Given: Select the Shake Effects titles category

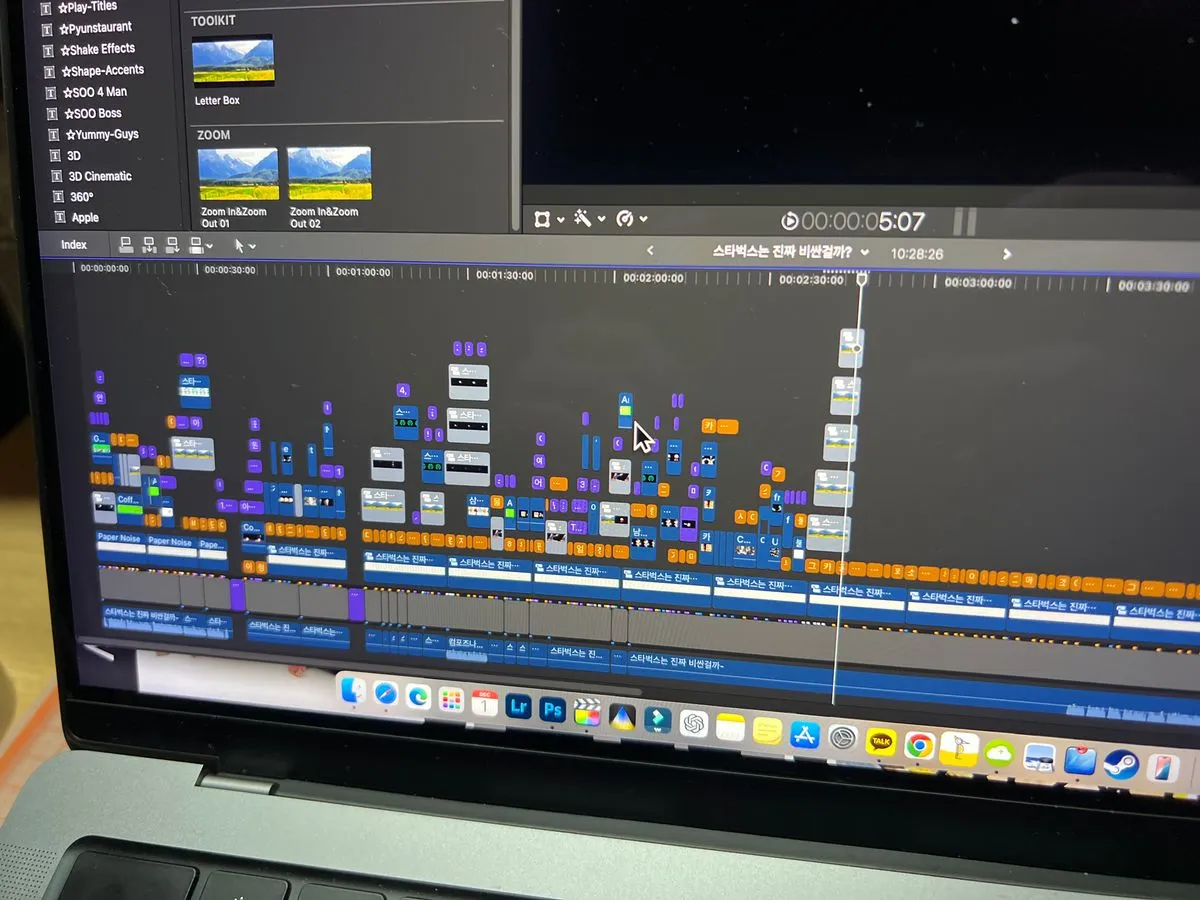Looking at the screenshot, I should 101,49.
